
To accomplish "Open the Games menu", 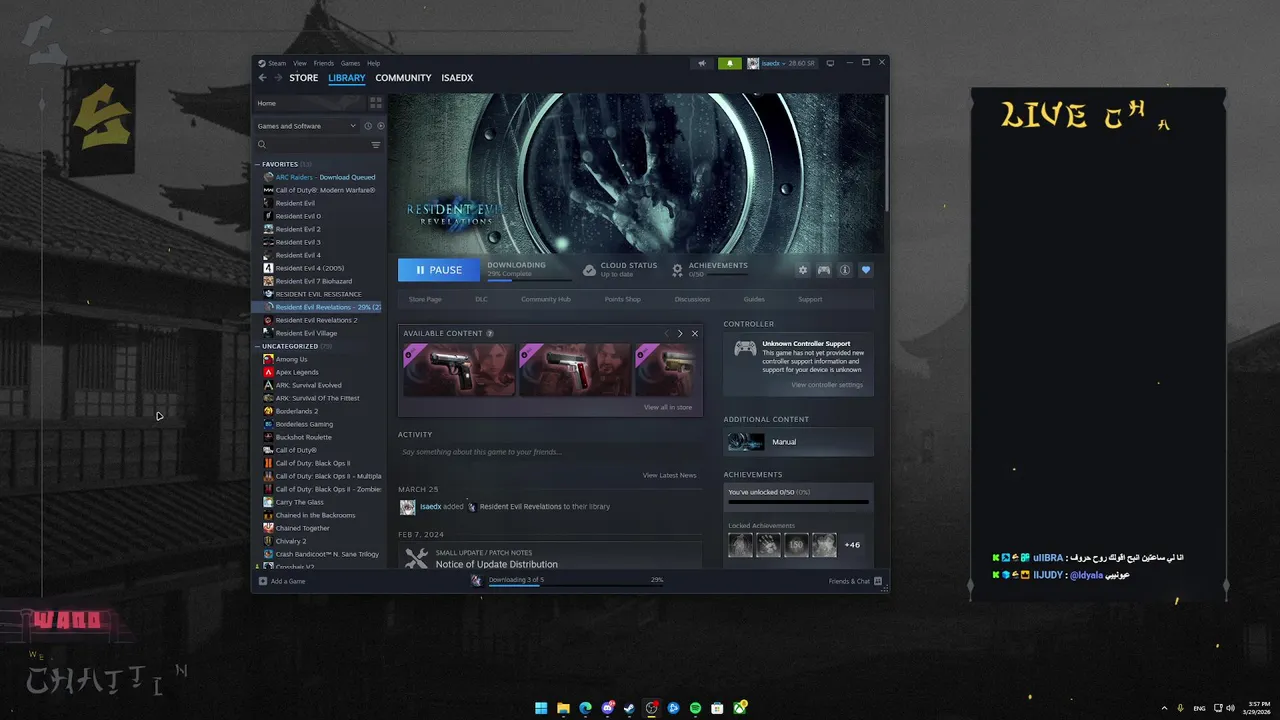I will 350,63.
